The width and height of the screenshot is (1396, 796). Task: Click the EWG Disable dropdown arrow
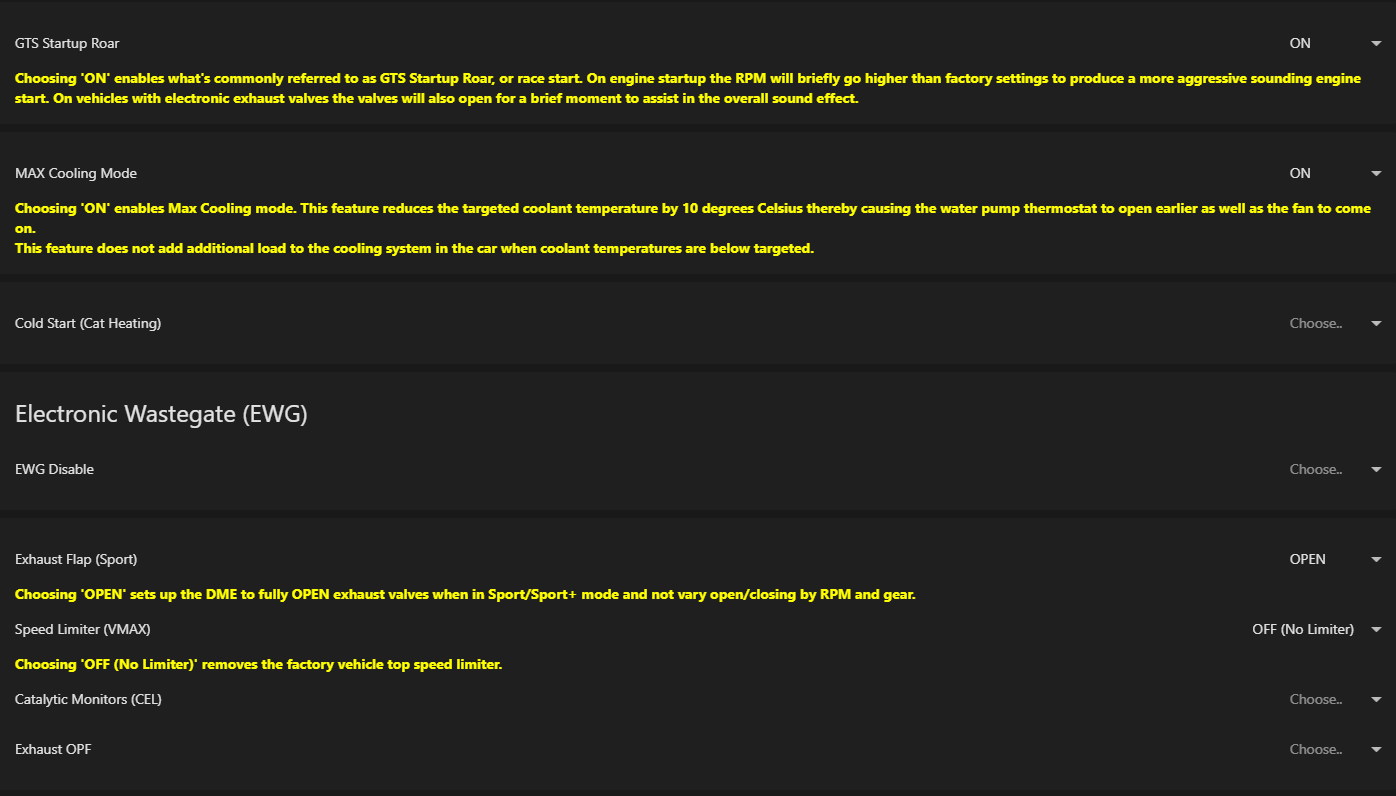pos(1376,470)
